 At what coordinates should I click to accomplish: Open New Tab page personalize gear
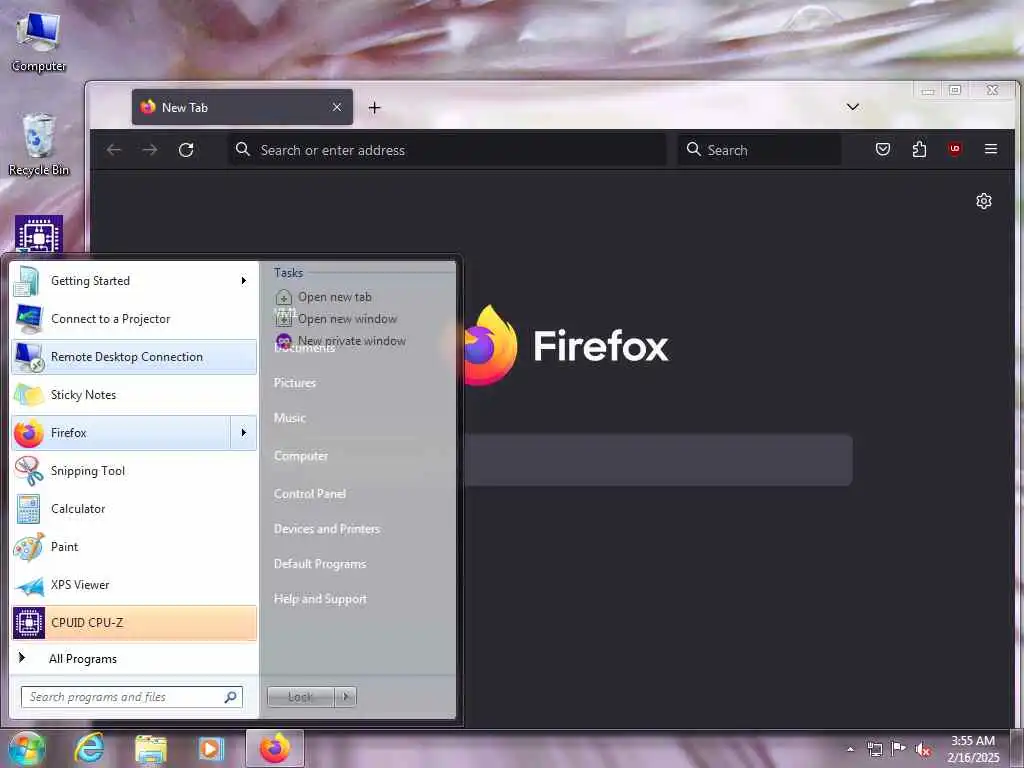coord(984,201)
